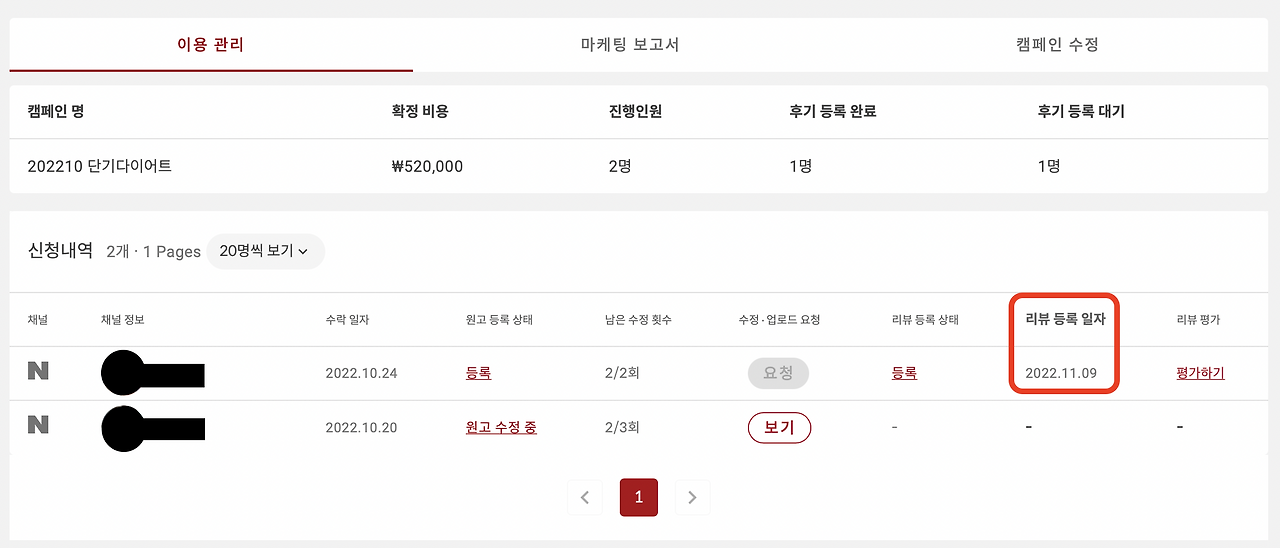This screenshot has height=548, width=1280.
Task: Click the blacked-out channel info in first row
Action: (x=153, y=373)
